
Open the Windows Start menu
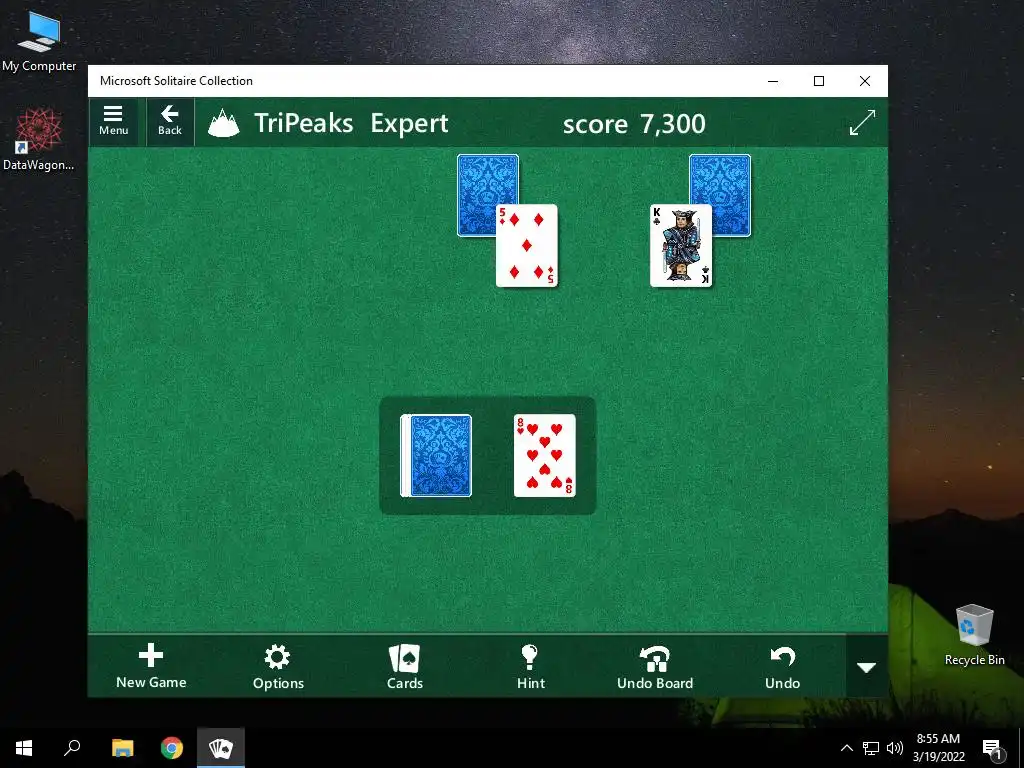(x=24, y=748)
